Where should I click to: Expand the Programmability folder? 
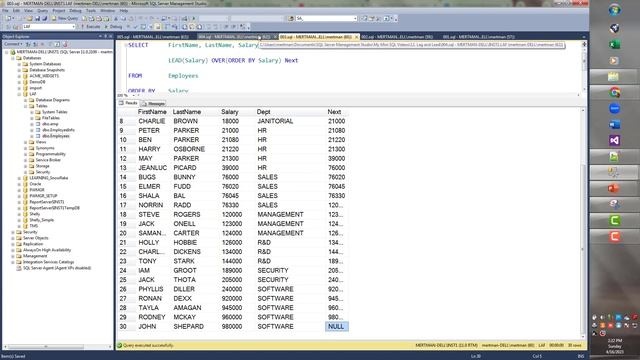(x=25, y=154)
